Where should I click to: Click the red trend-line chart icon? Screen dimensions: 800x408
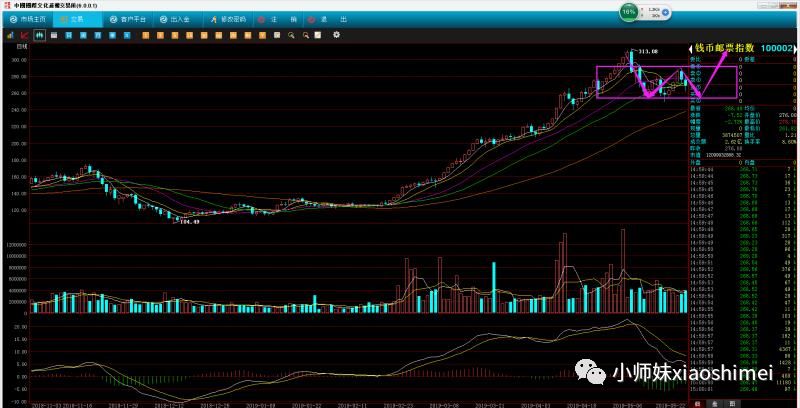click(24, 35)
